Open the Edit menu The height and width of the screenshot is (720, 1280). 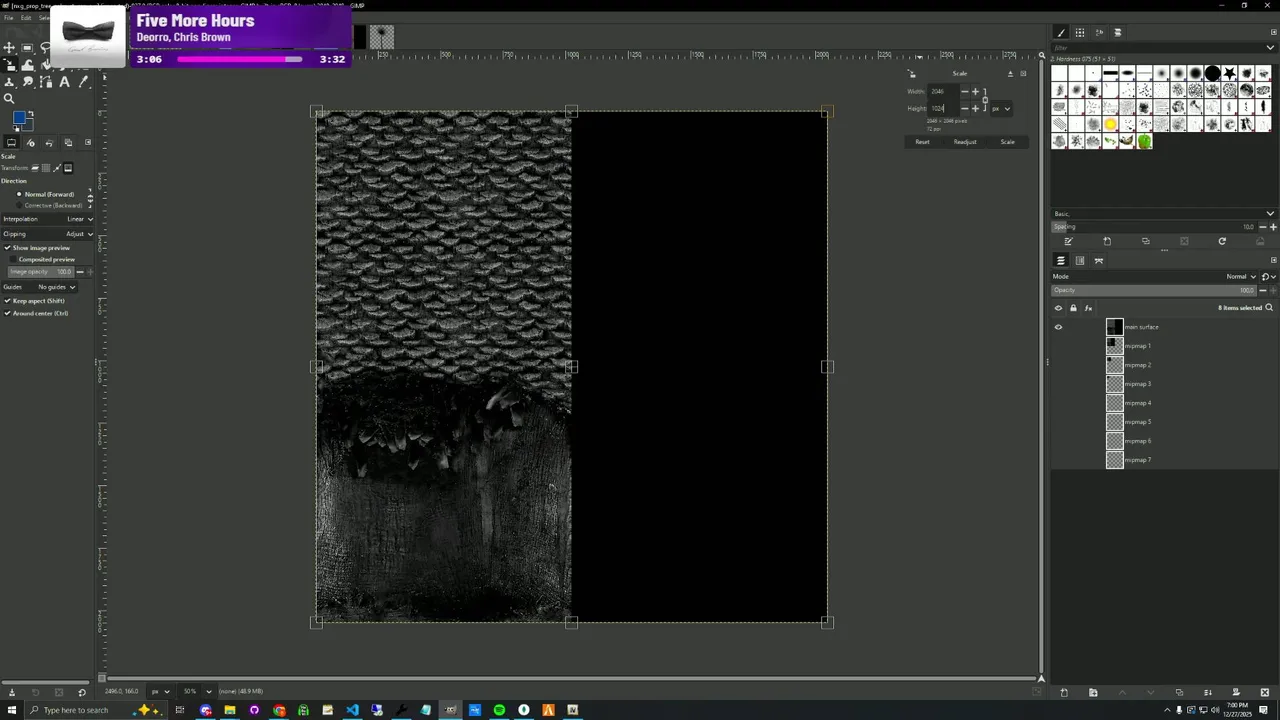26,18
